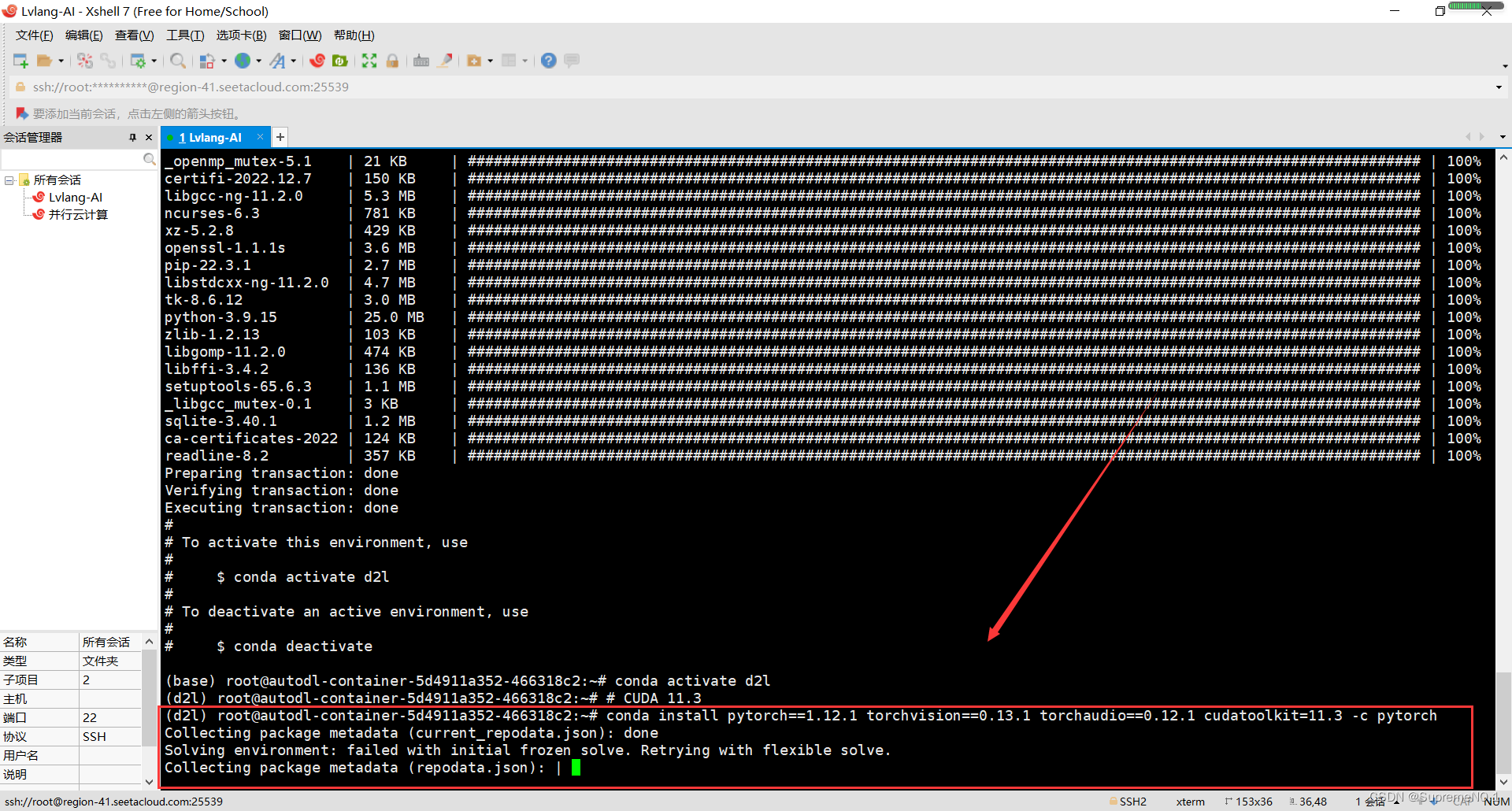Screen dimensions: 1512x811
Task: Click the 名称 property header
Action: (x=39, y=643)
